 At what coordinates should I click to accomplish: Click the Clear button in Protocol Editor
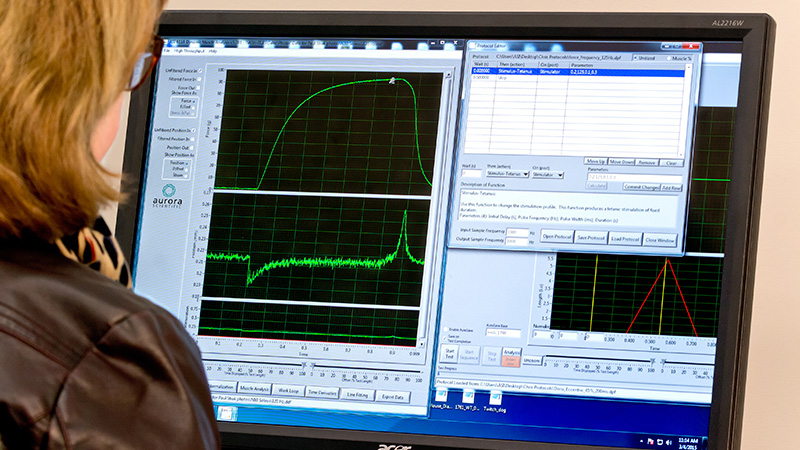pos(671,163)
